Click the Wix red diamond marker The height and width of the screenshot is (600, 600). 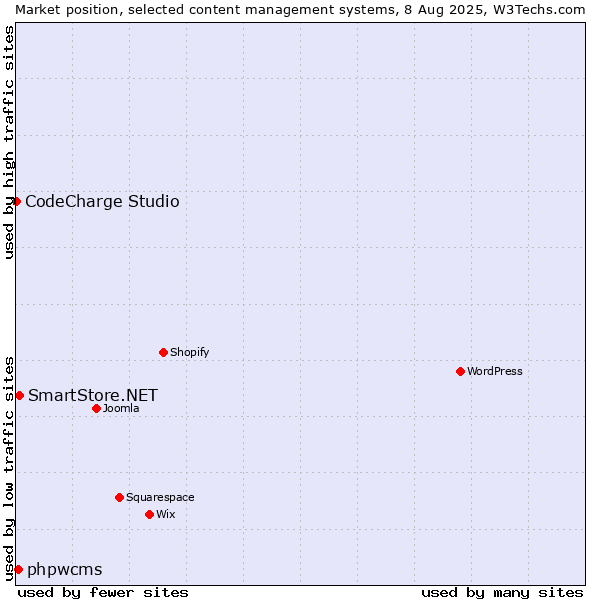[150, 515]
